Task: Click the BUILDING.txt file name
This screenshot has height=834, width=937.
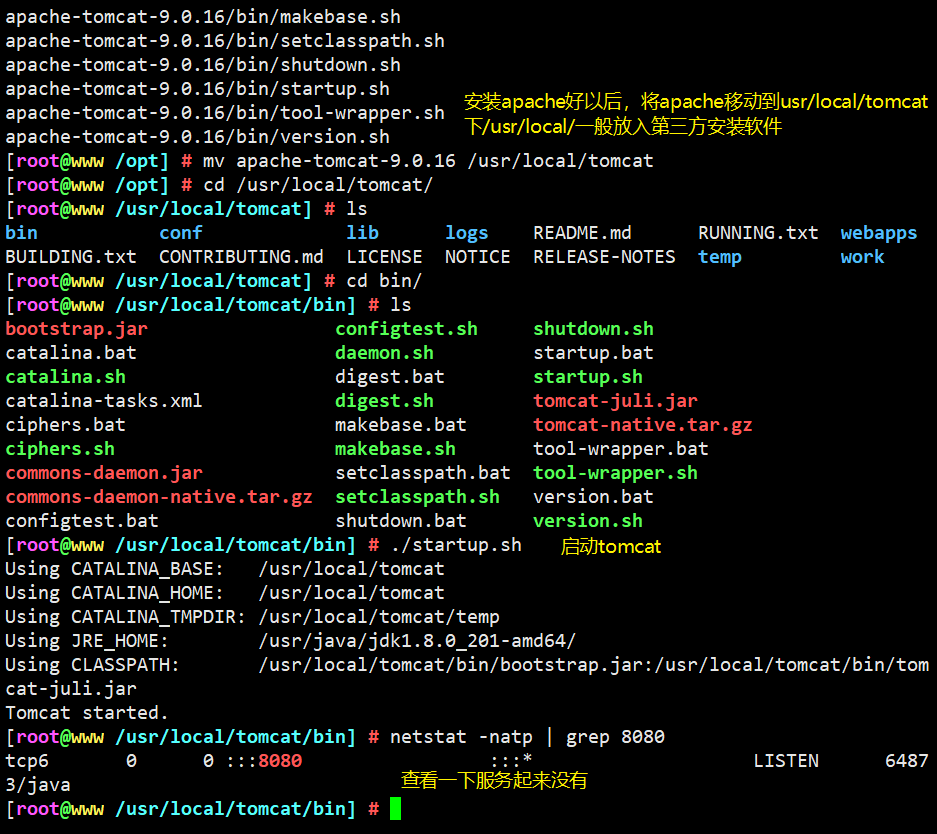Action: click(71, 257)
